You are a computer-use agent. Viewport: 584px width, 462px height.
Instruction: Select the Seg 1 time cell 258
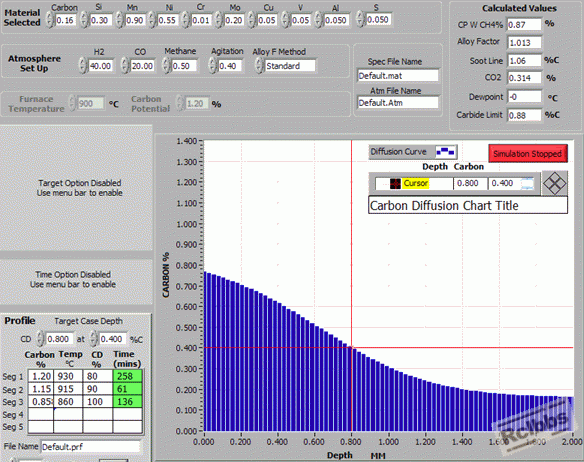127,376
